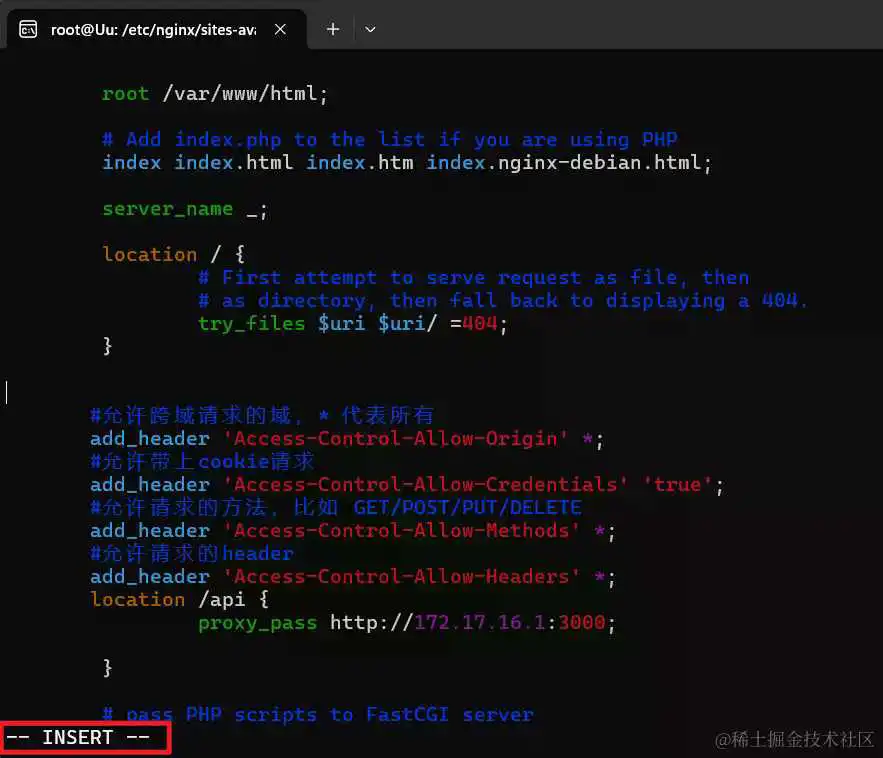Click the terminal icon in the tab
This screenshot has height=758, width=883.
(29, 29)
